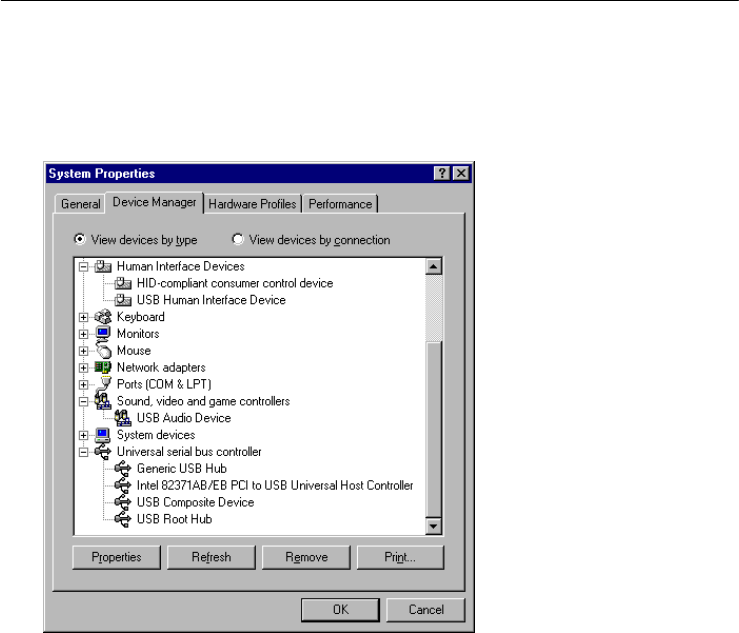Select 'USB Human Interface Device' text row

point(211,300)
